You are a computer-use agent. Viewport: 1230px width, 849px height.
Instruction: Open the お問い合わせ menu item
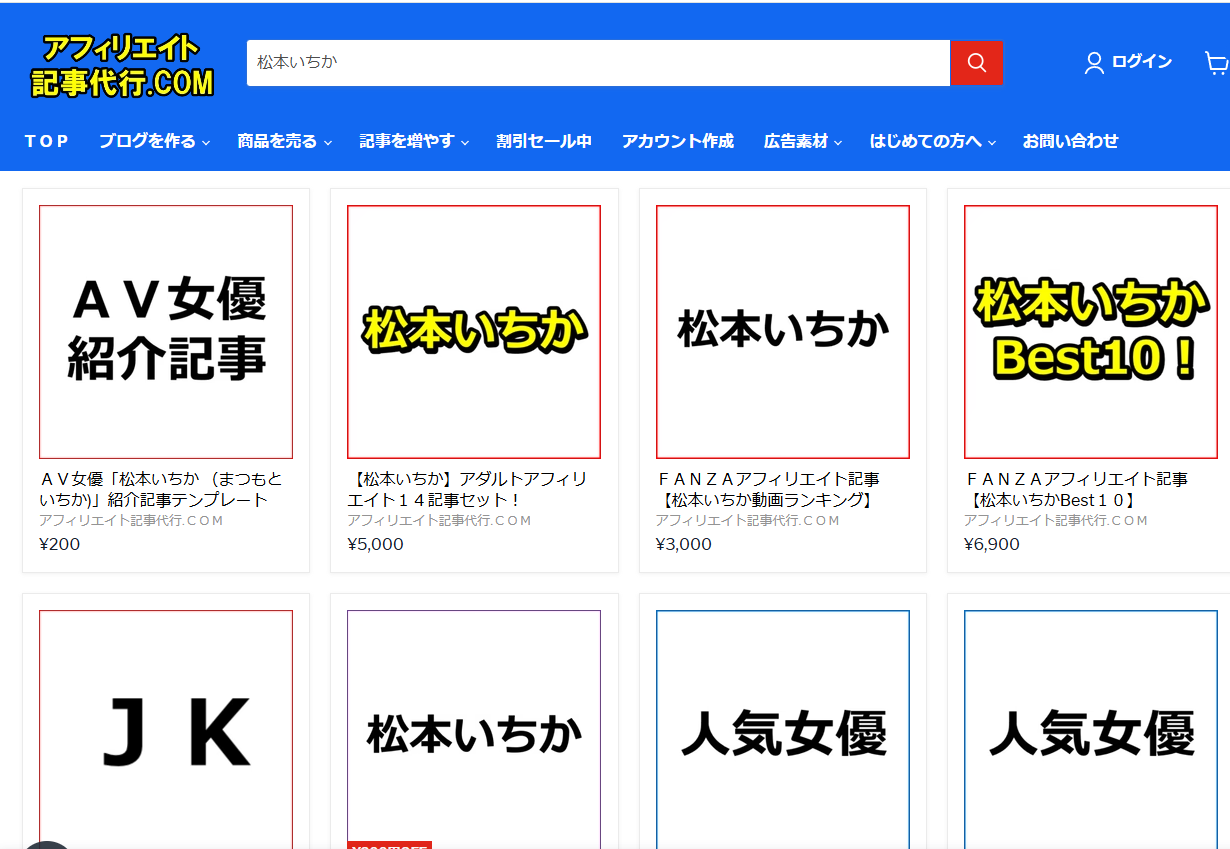1070,141
